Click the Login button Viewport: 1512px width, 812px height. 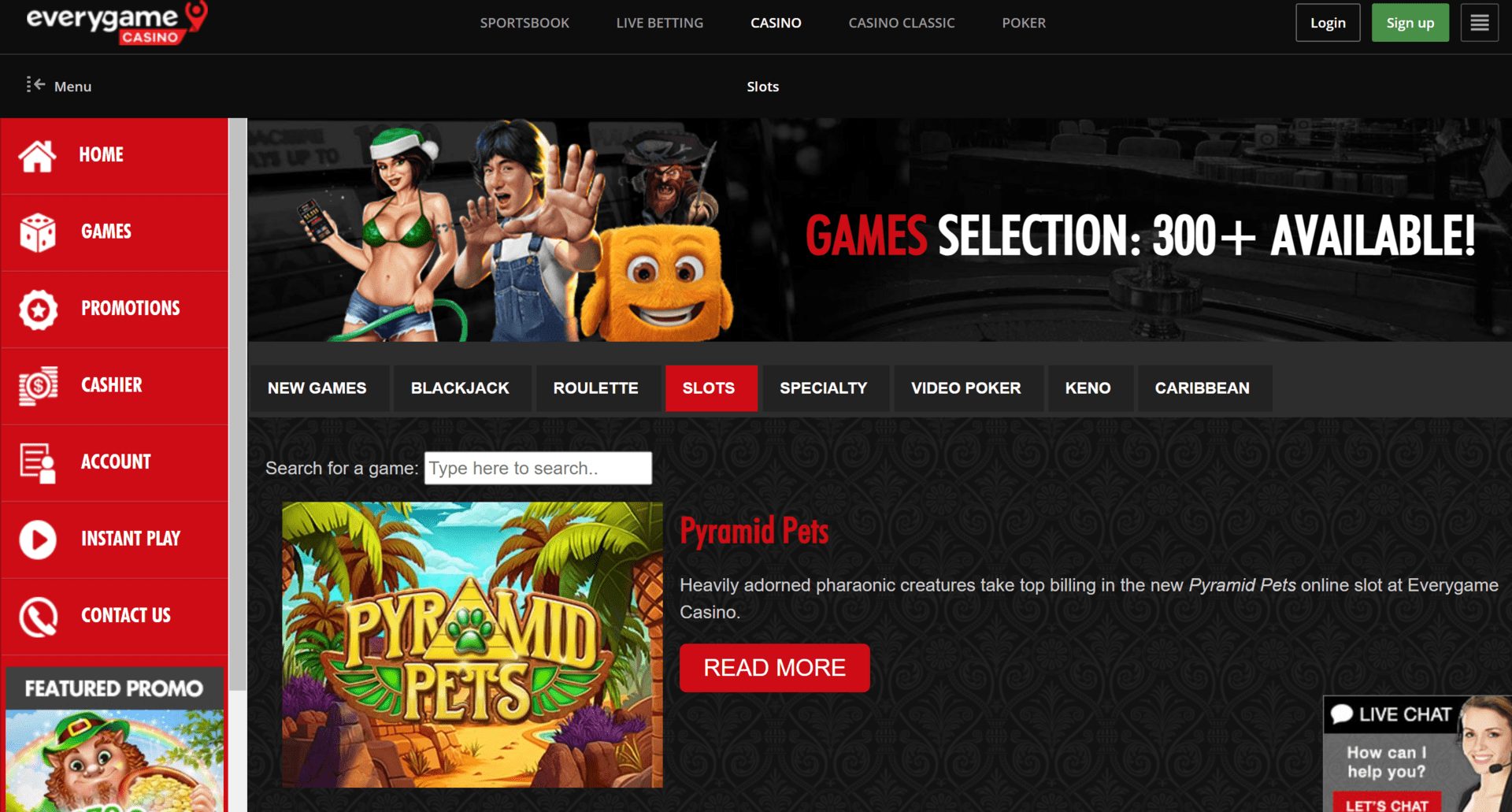click(1328, 23)
